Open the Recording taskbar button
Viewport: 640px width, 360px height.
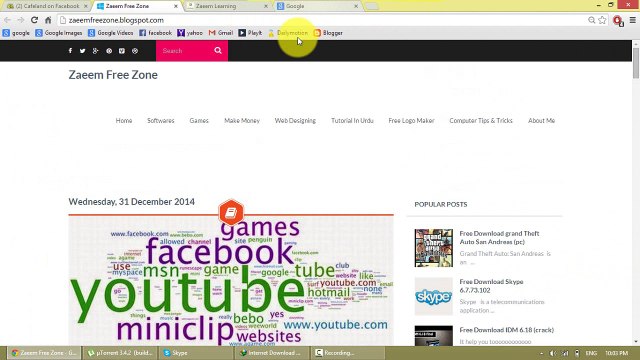click(x=349, y=353)
